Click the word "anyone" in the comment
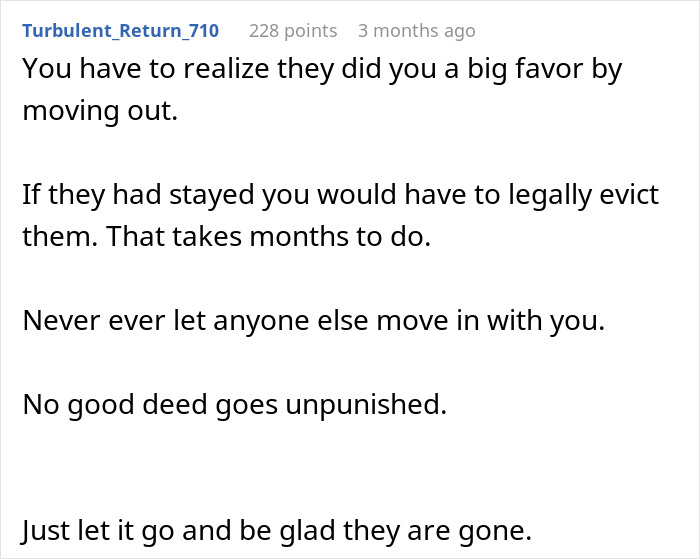700x559 pixels. 261,322
